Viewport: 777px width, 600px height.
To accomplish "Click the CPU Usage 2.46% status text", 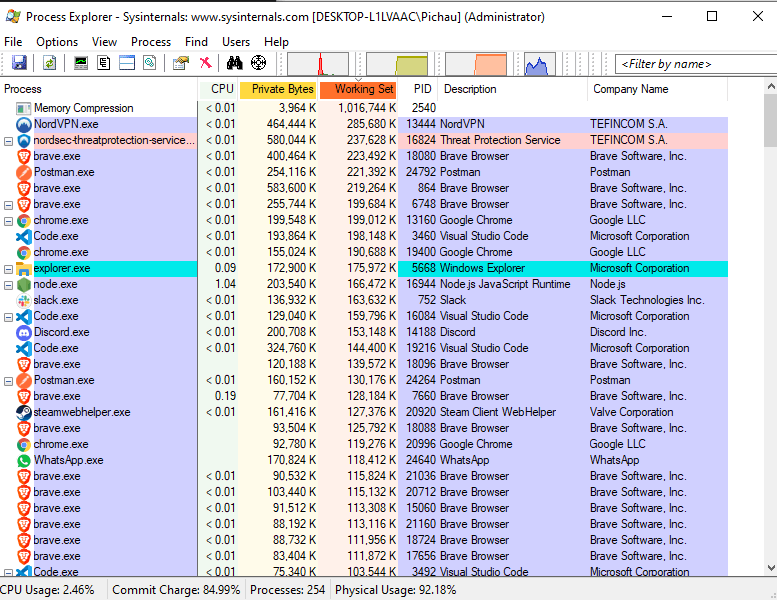I will pos(47,590).
